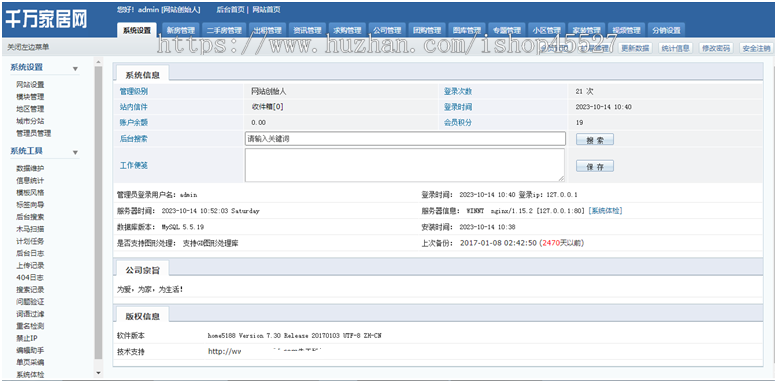Open the [系统体检] link beside server info
The width and height of the screenshot is (777, 383).
605,211
